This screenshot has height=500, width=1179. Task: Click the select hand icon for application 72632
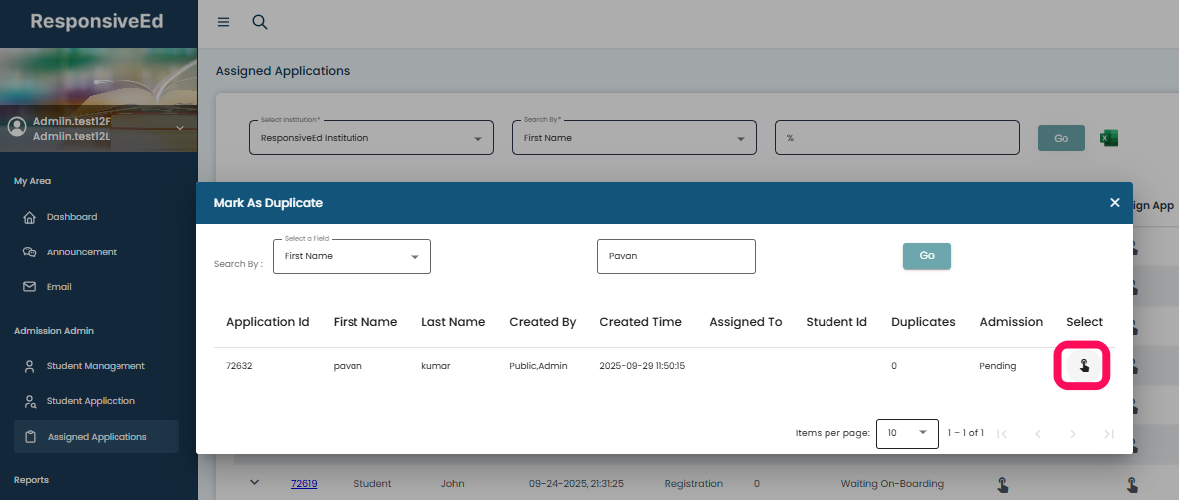(1084, 366)
